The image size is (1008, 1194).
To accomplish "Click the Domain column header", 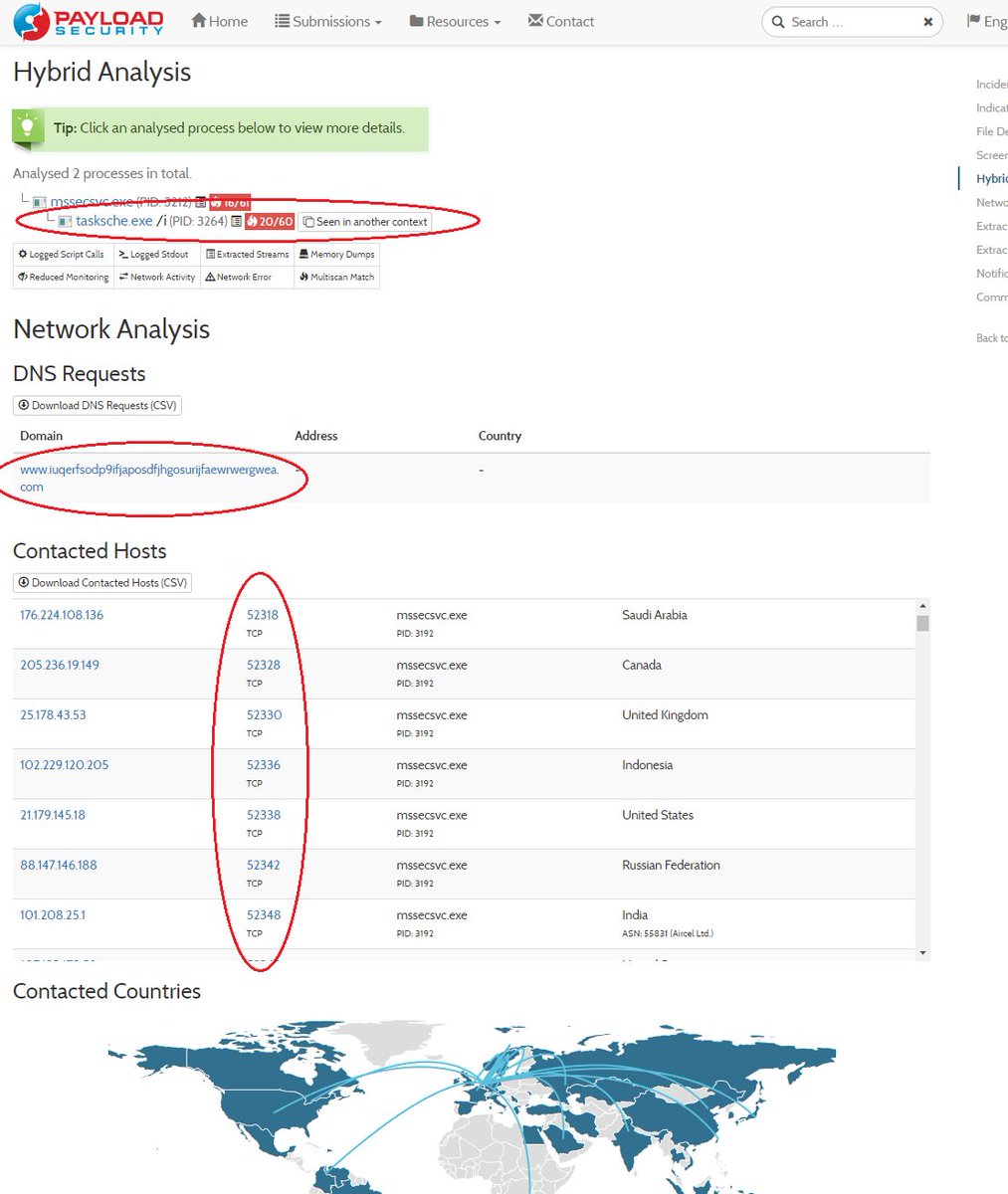I will pyautogui.click(x=42, y=436).
